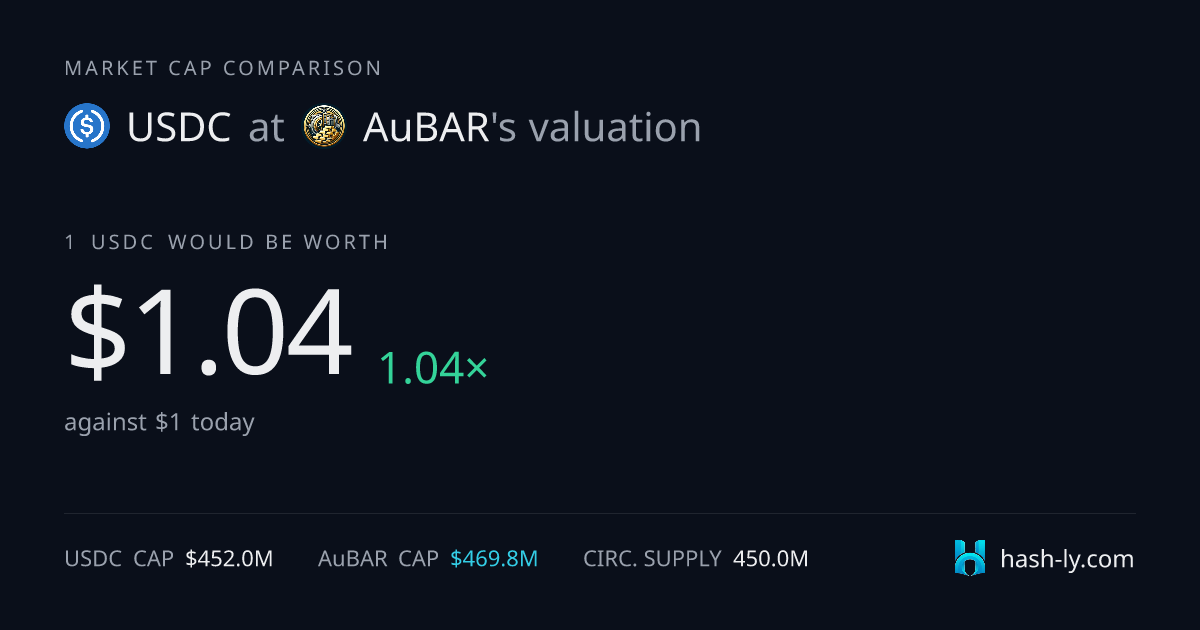Click the $452.0M USDC cap value
Viewport: 1200px width, 630px height.
[229, 559]
